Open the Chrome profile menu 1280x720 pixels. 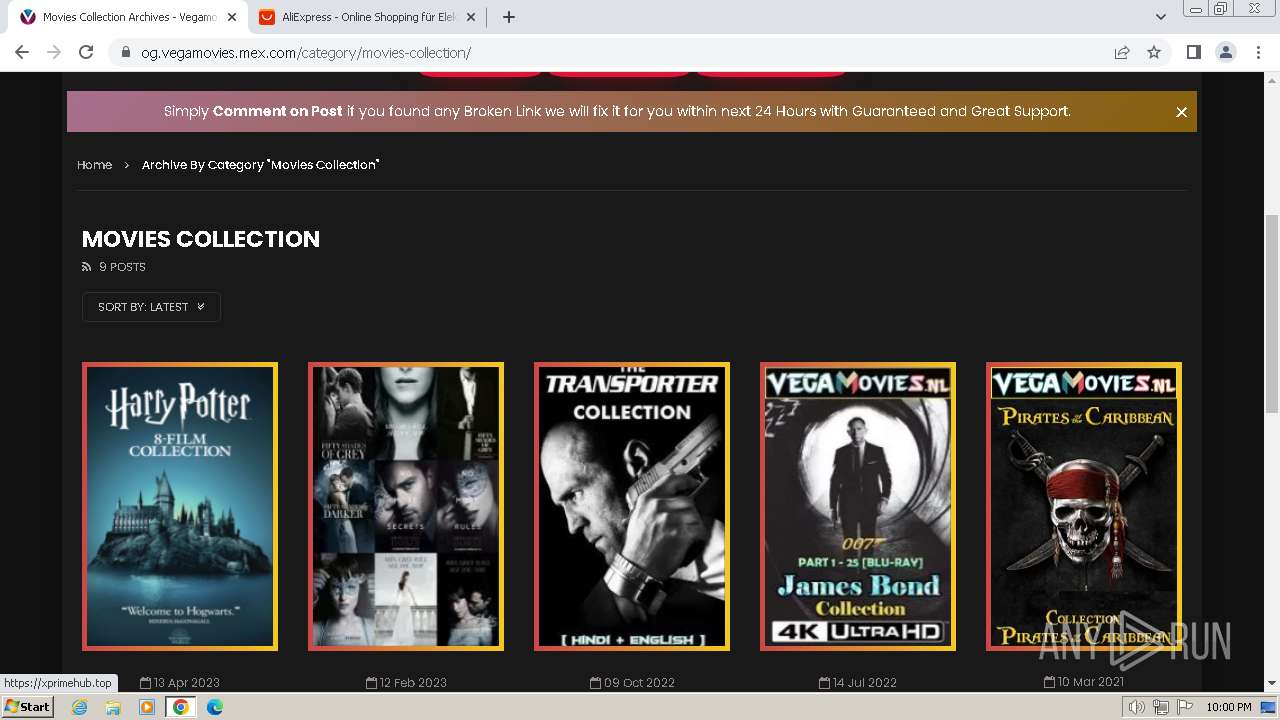(x=1225, y=52)
